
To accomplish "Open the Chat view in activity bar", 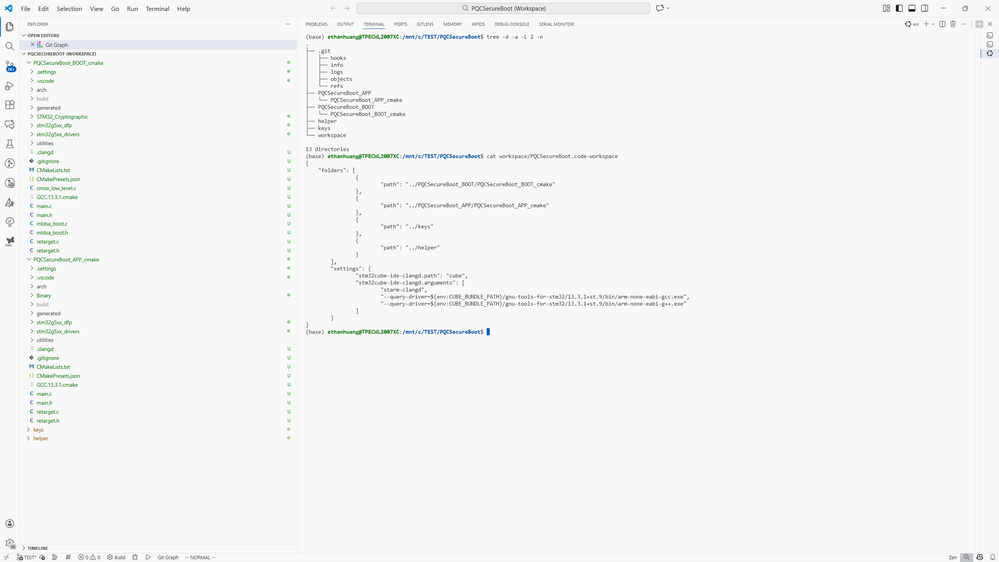I will 10,124.
